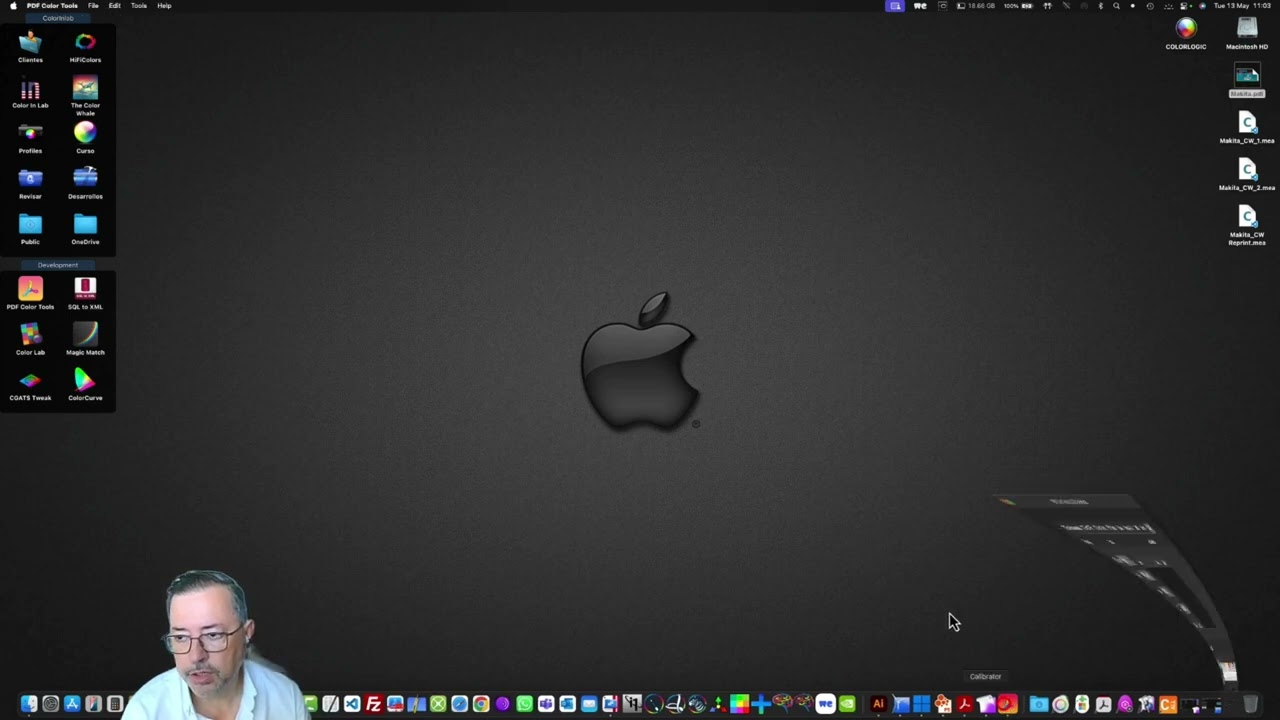Open the battery 100% status item
This screenshot has width=1280, height=720.
point(1018,6)
